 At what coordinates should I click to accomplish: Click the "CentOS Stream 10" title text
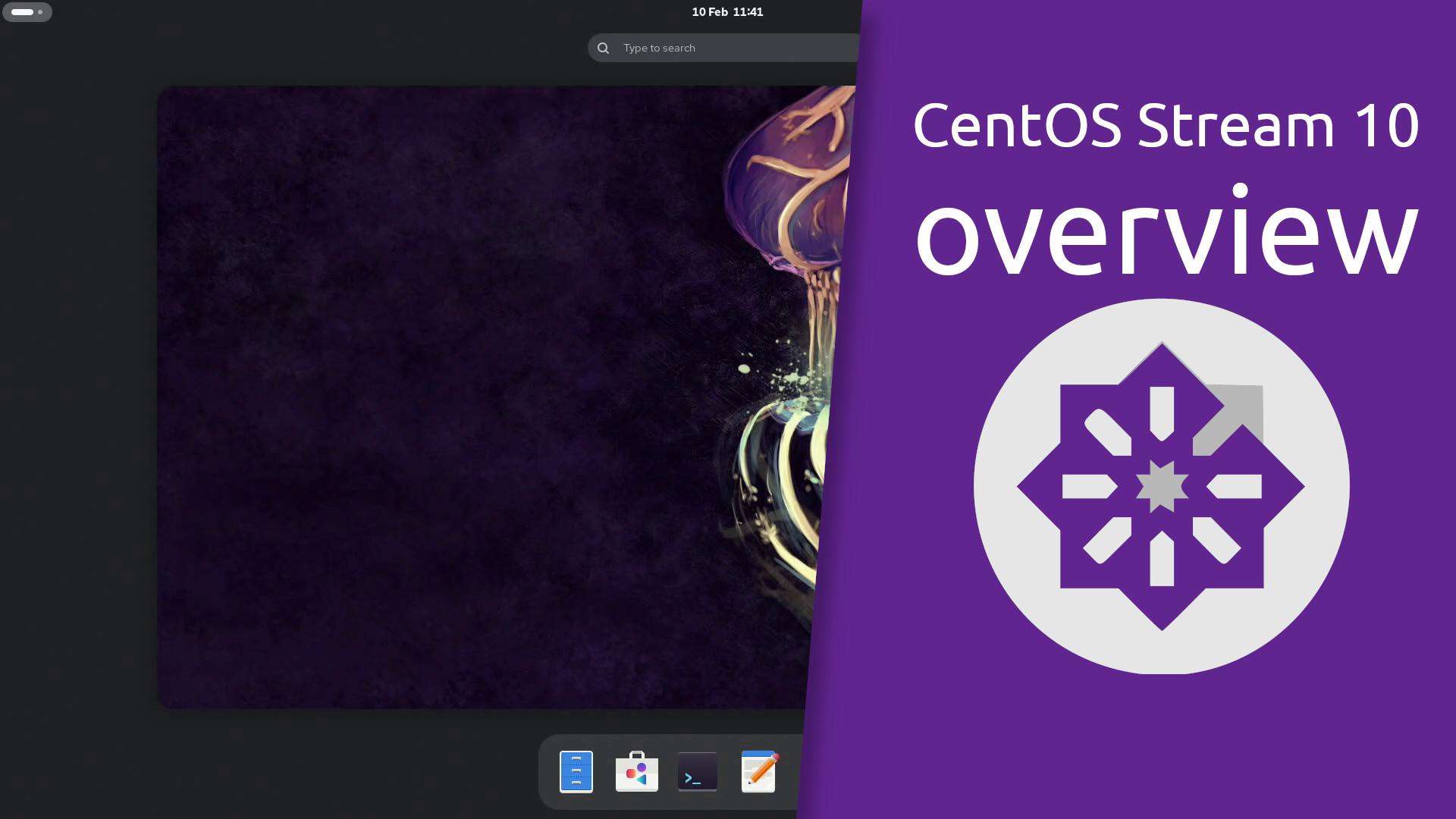coord(1165,125)
